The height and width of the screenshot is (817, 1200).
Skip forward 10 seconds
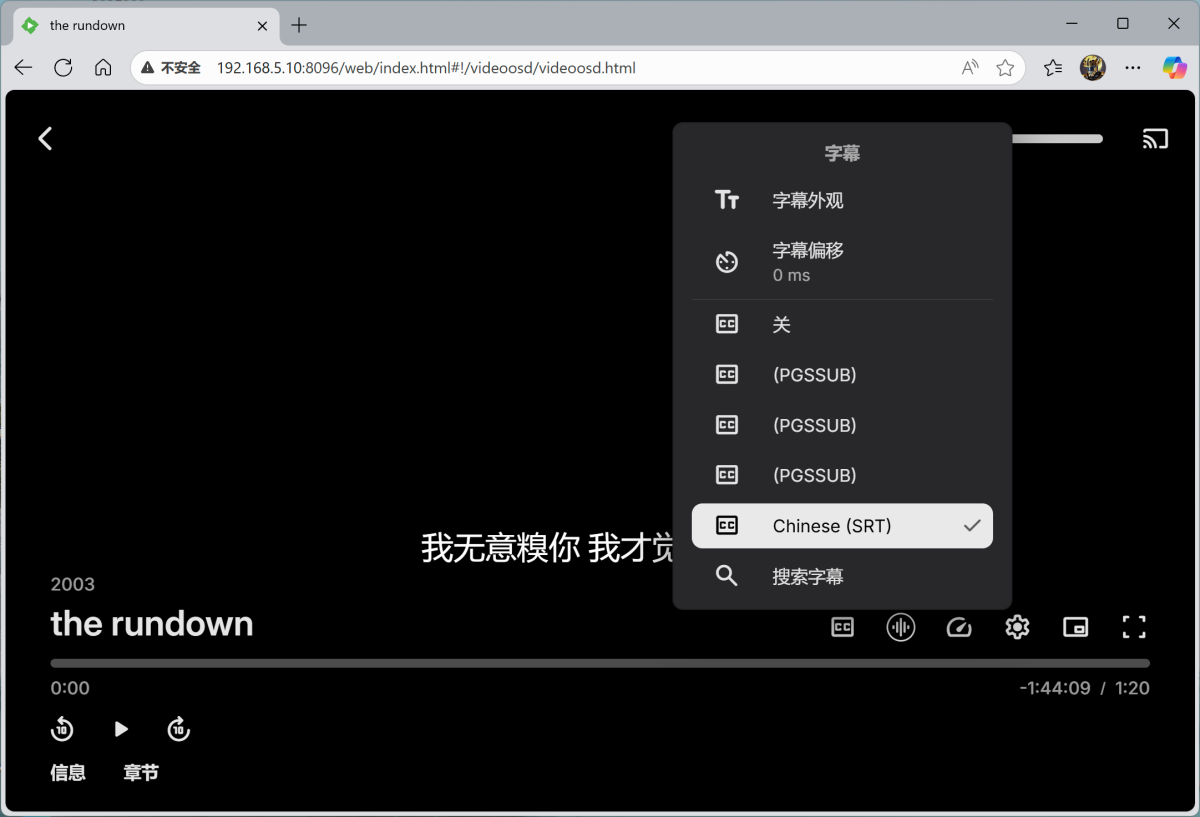point(178,729)
